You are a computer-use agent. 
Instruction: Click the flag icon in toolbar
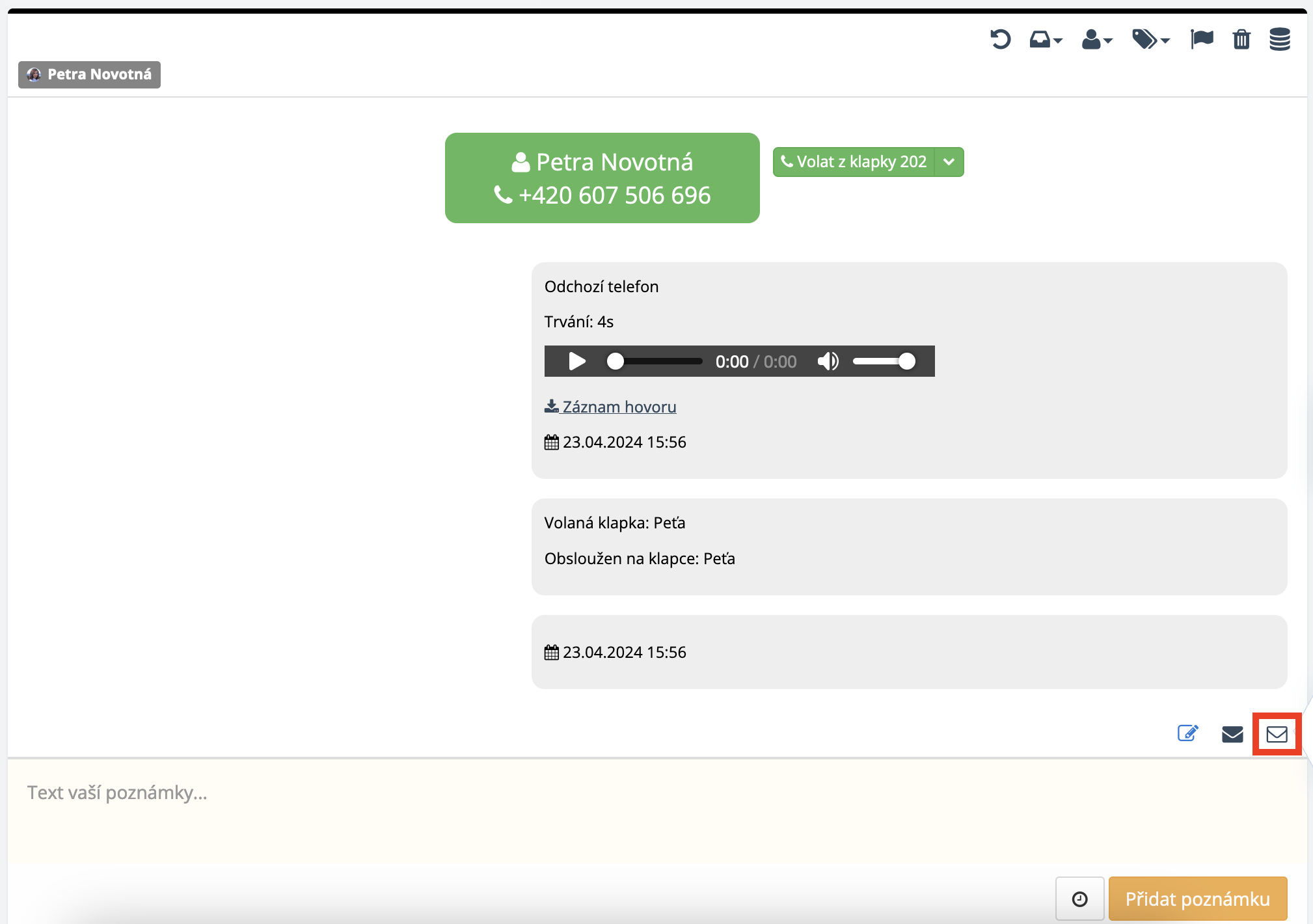pos(1201,40)
